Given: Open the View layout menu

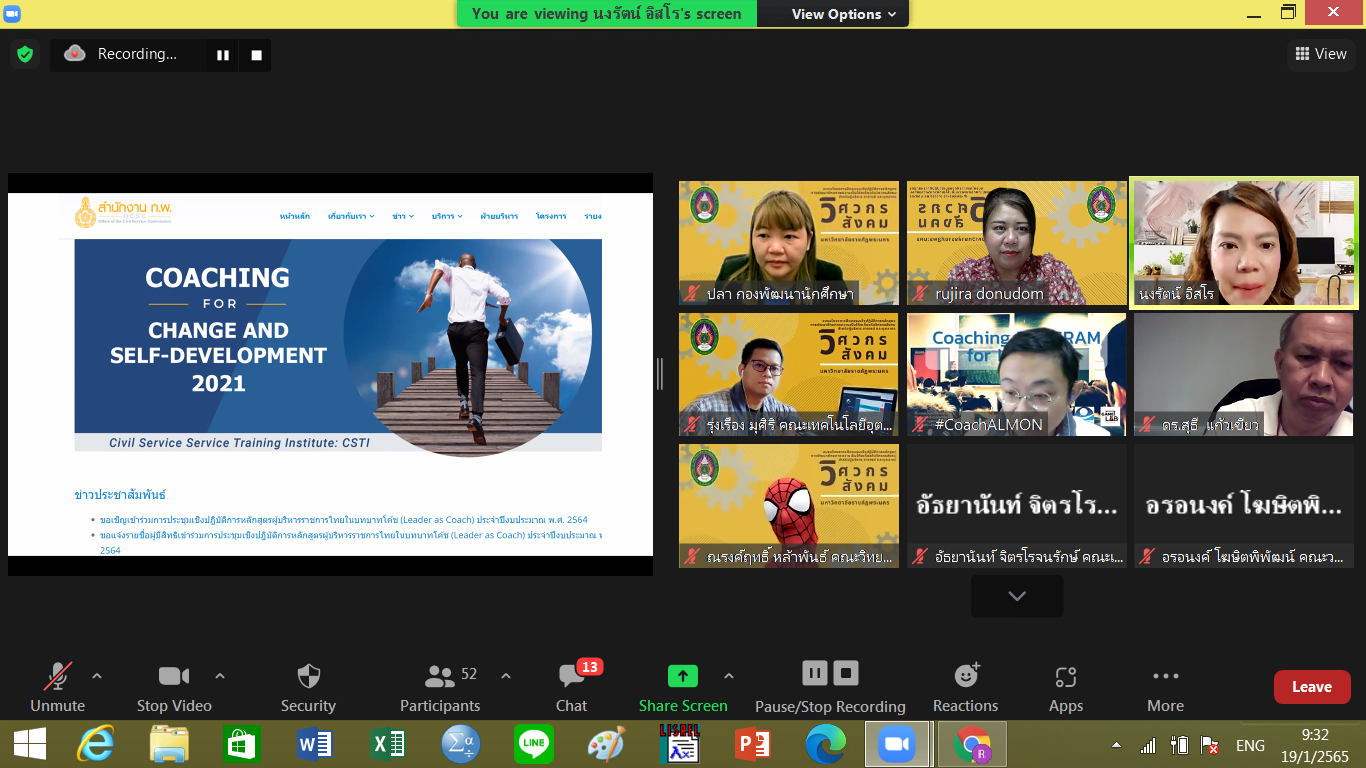Looking at the screenshot, I should point(1321,54).
